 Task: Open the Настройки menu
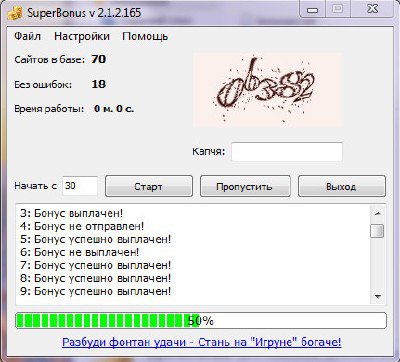tap(82, 36)
